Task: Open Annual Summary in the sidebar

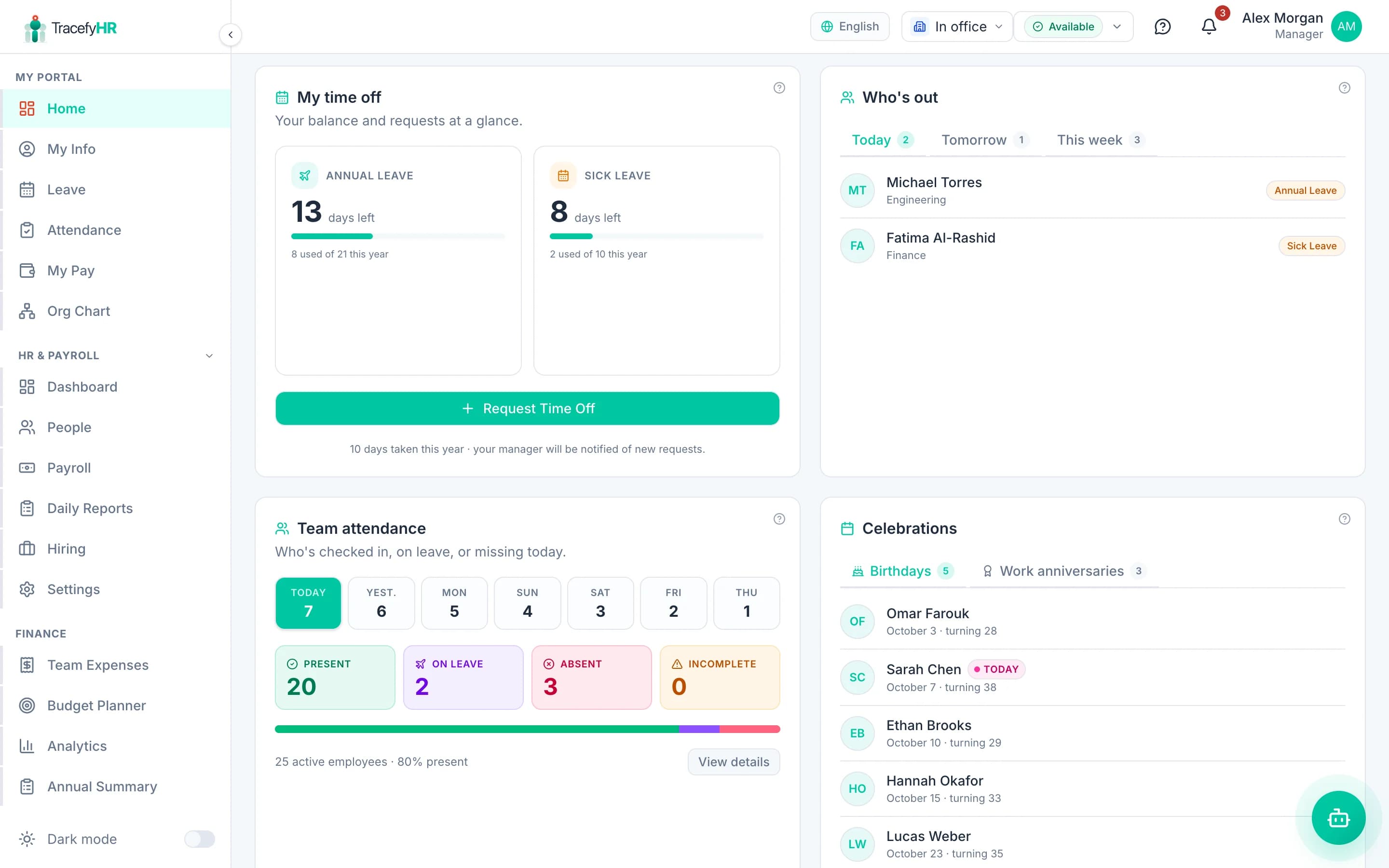Action: (116, 787)
